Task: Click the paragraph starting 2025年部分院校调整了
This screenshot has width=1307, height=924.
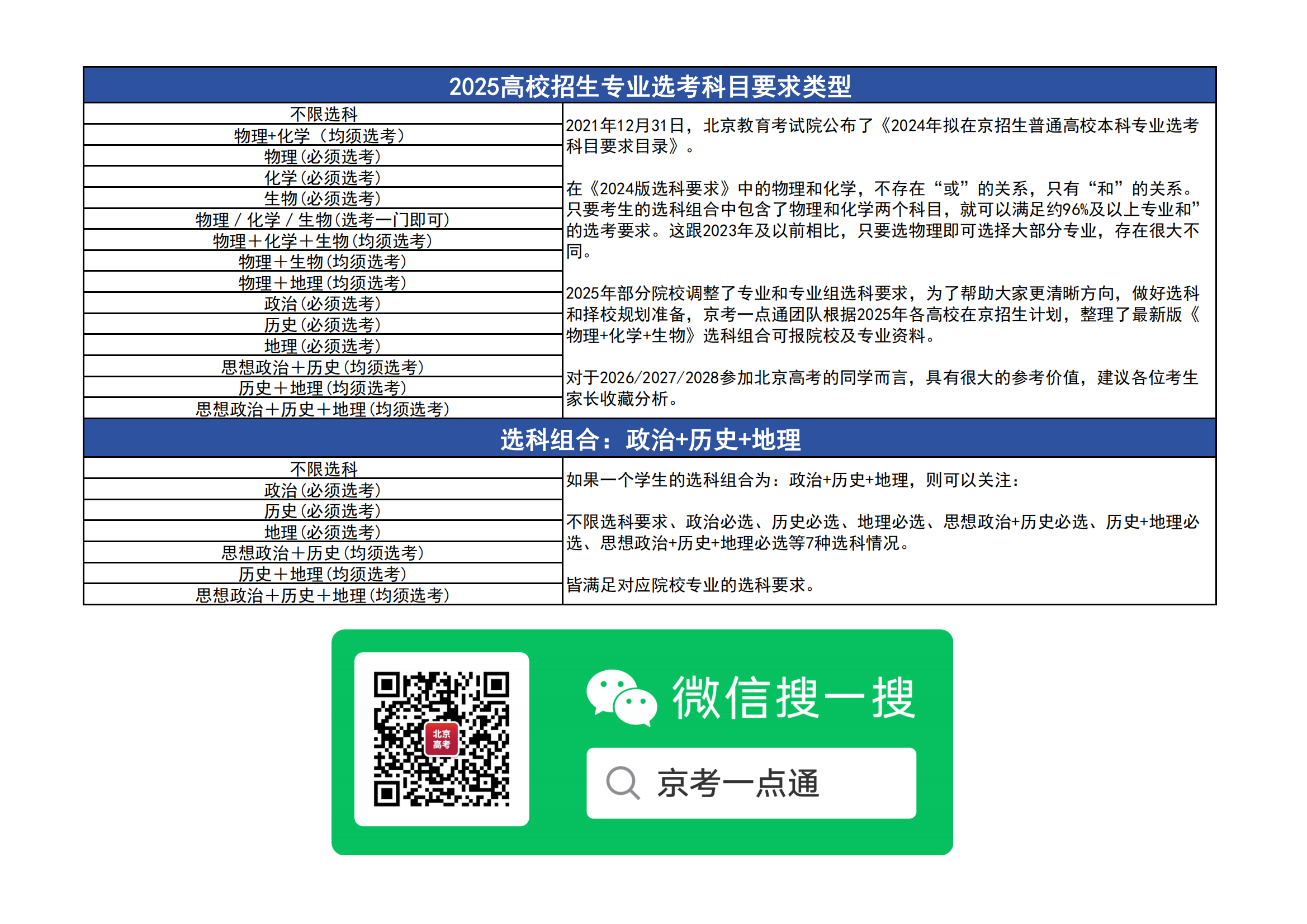Action: point(883,314)
